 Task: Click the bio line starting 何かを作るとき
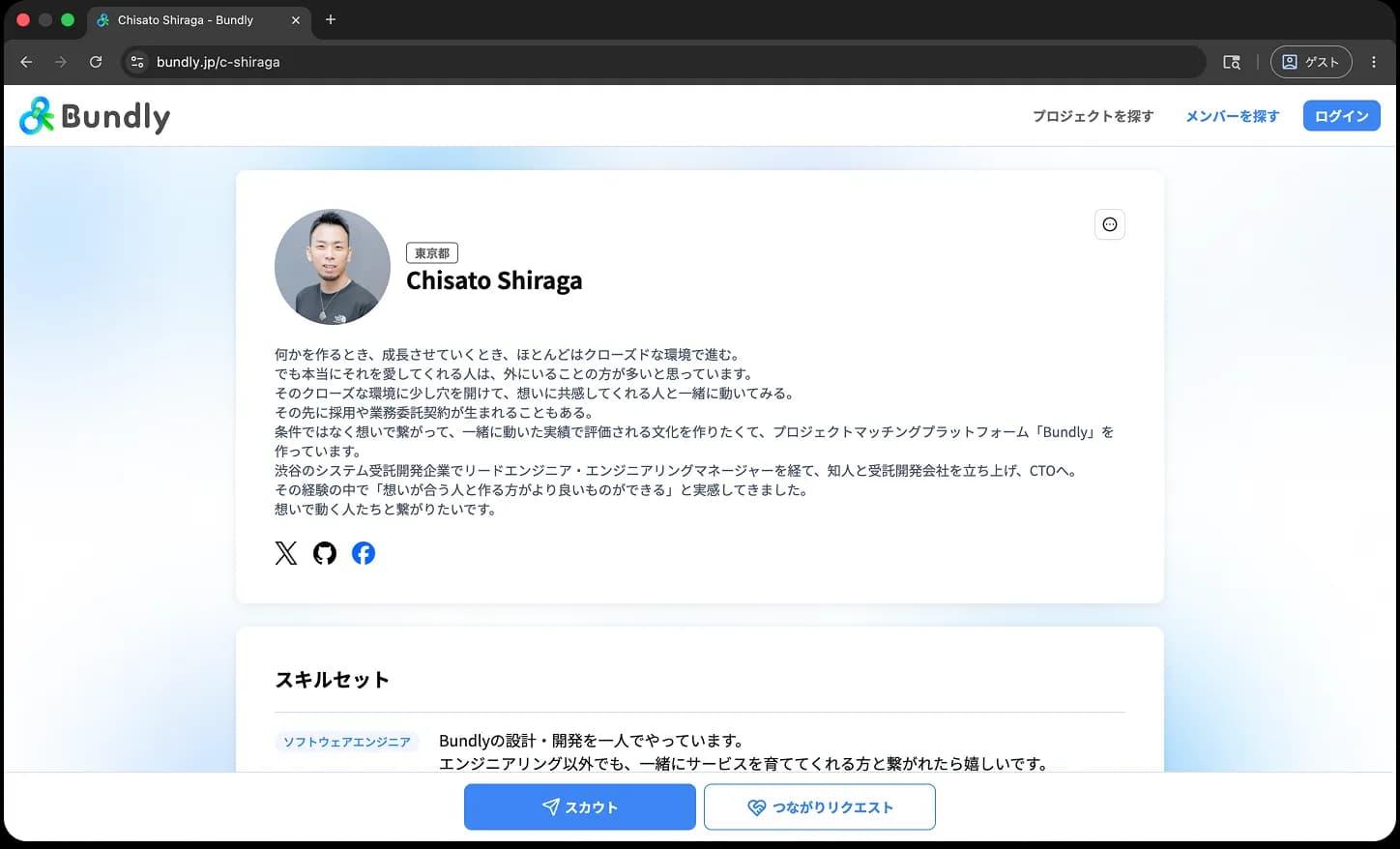pos(508,355)
